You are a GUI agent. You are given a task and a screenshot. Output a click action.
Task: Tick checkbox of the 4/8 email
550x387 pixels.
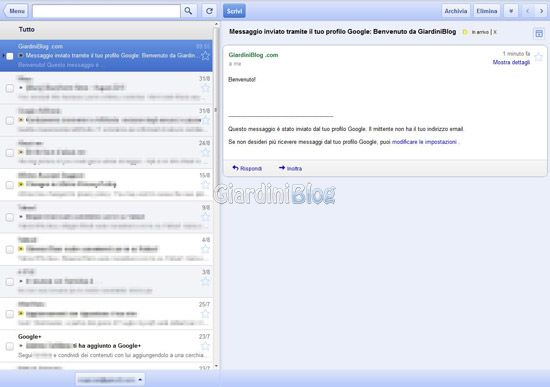click(x=10, y=249)
